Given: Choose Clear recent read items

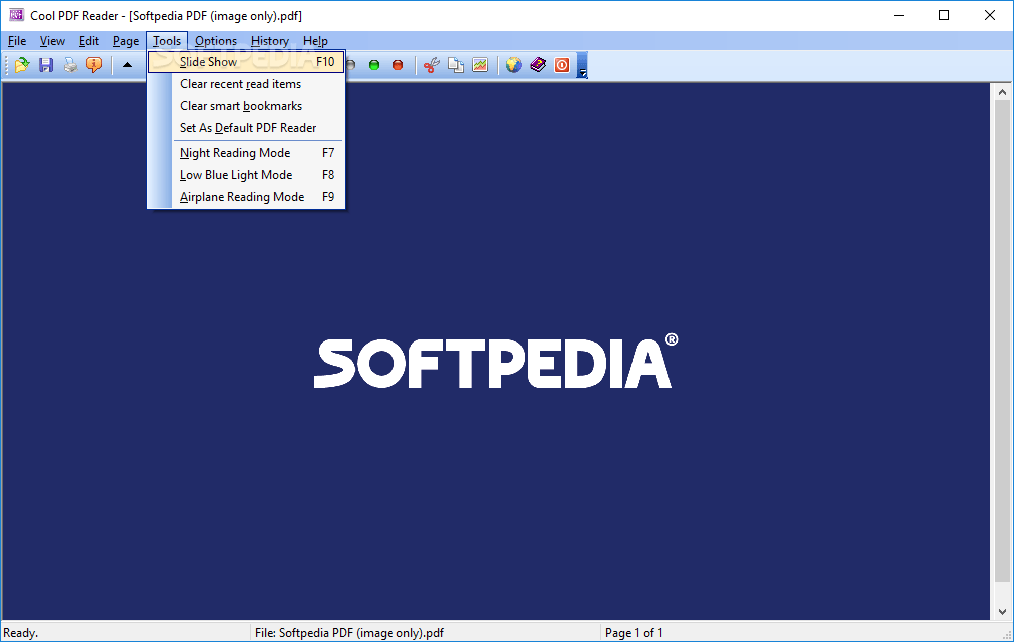Looking at the screenshot, I should (246, 84).
